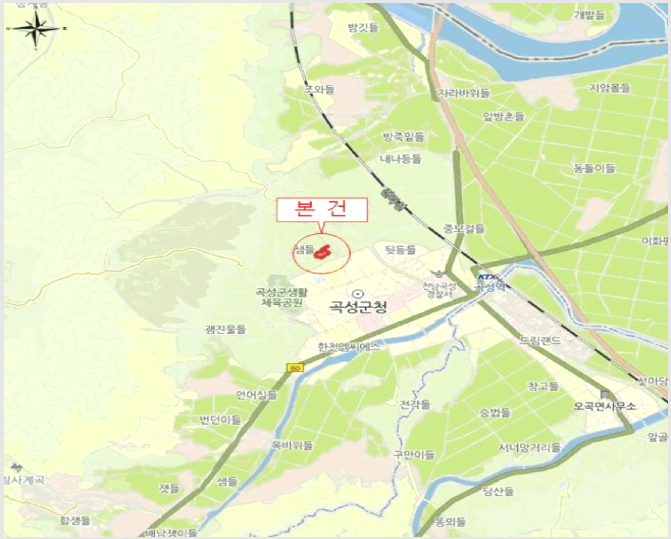Click the red 본 건 callout label
This screenshot has width=671, height=539.
(x=322, y=210)
